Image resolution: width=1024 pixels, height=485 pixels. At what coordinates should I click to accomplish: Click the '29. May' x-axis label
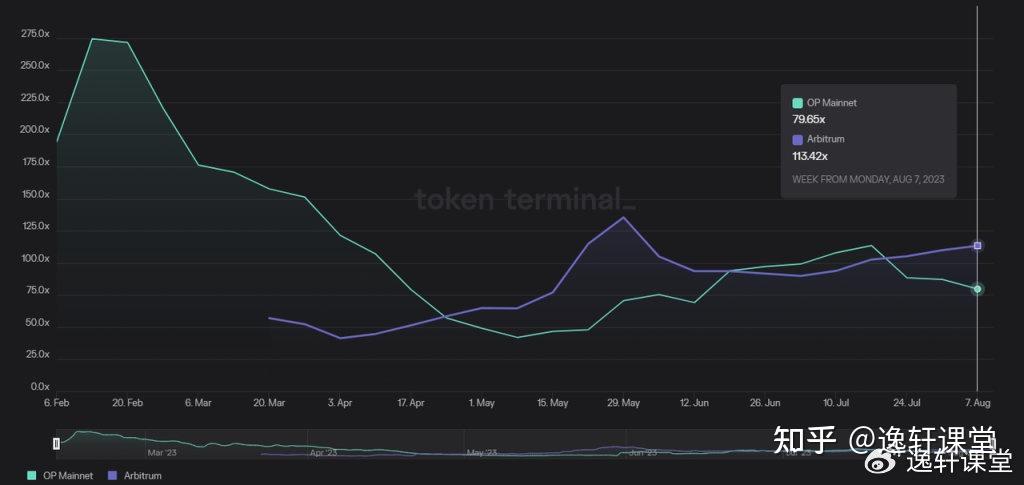tap(623, 403)
